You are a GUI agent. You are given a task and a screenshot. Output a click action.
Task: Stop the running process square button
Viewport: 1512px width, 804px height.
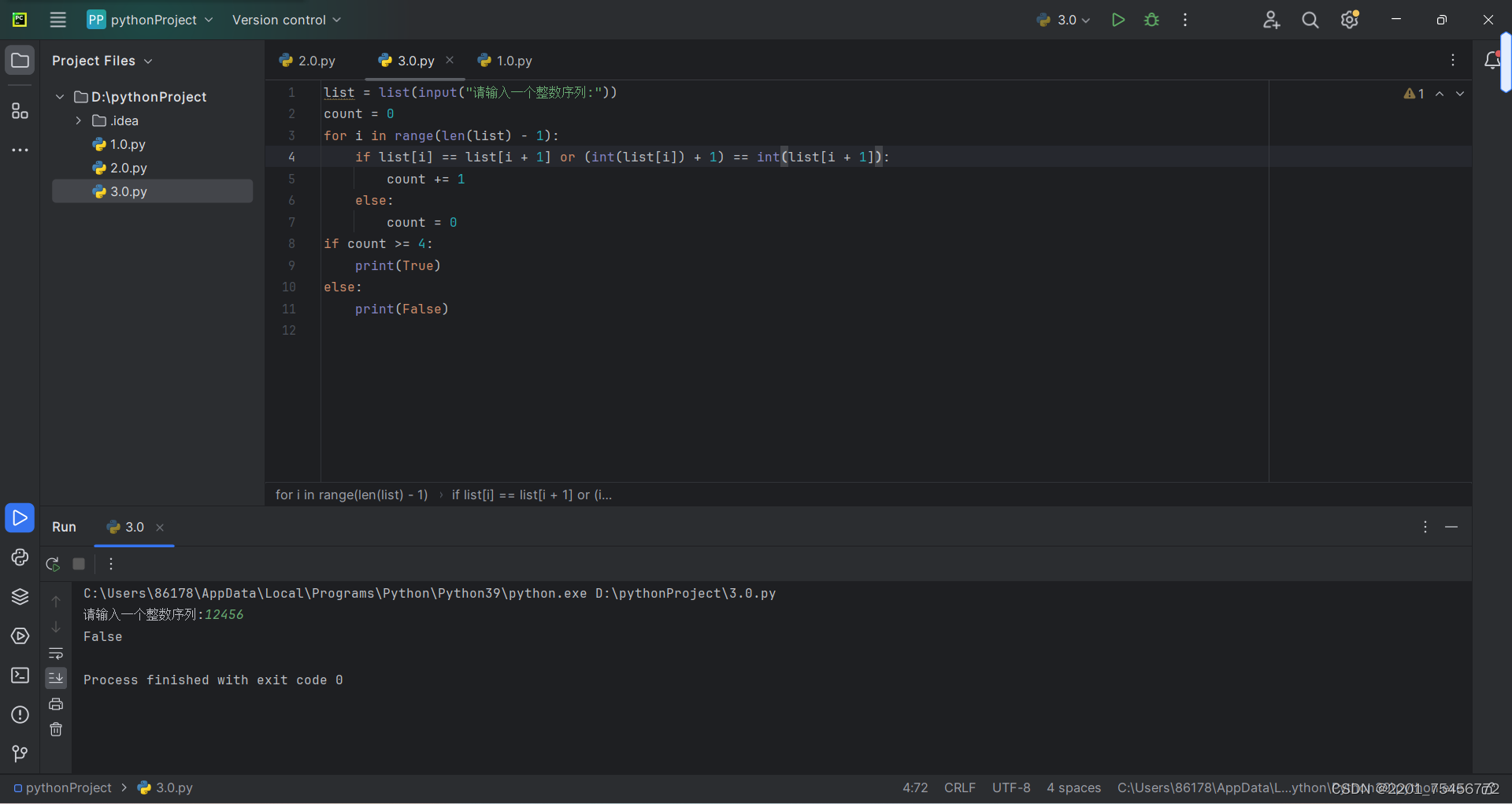point(79,564)
